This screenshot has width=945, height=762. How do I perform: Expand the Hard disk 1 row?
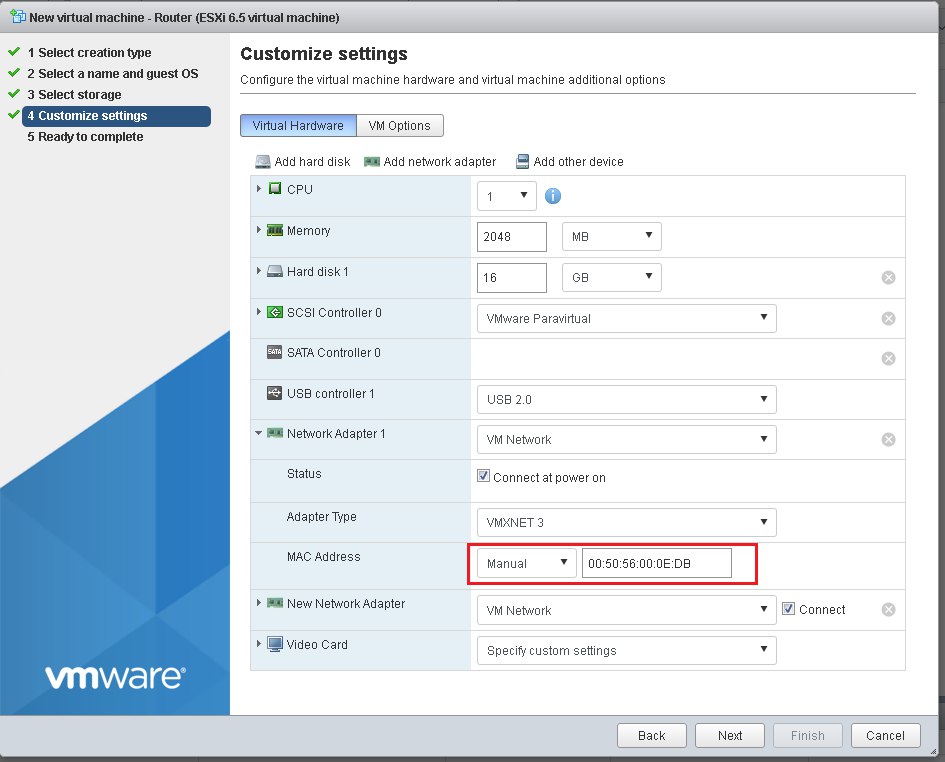[x=259, y=271]
